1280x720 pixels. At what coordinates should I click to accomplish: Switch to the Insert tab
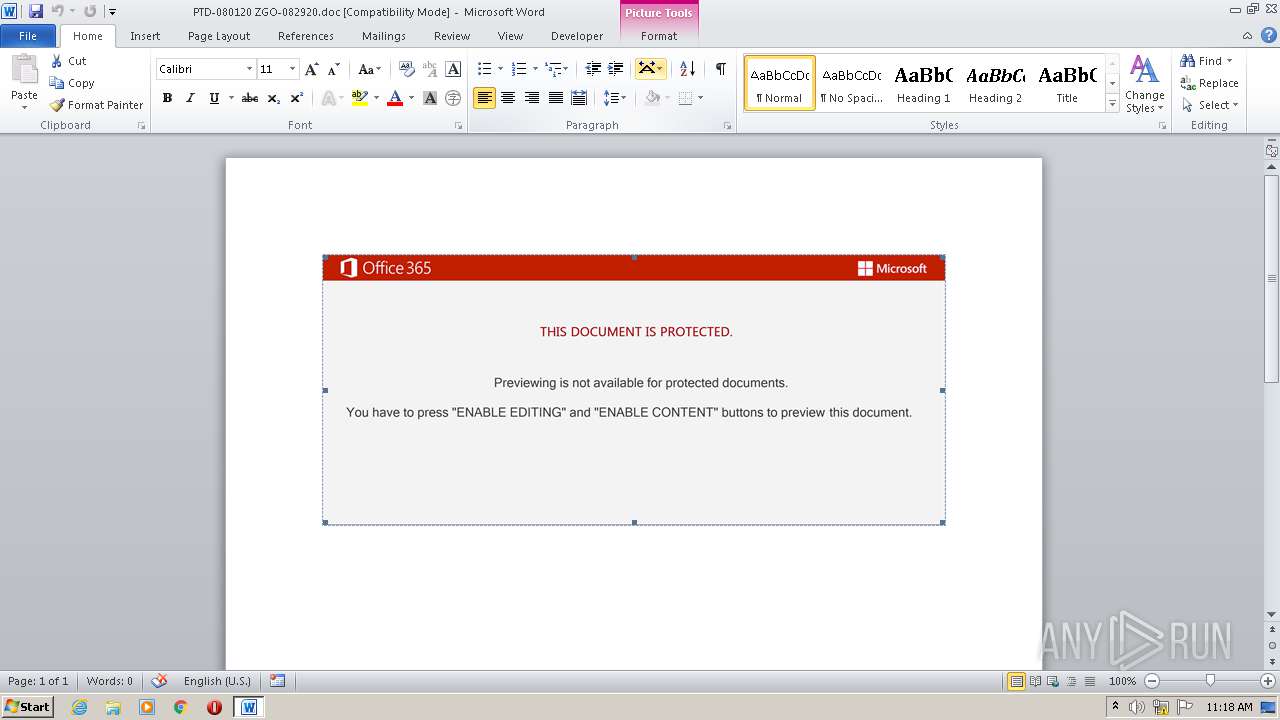click(145, 36)
